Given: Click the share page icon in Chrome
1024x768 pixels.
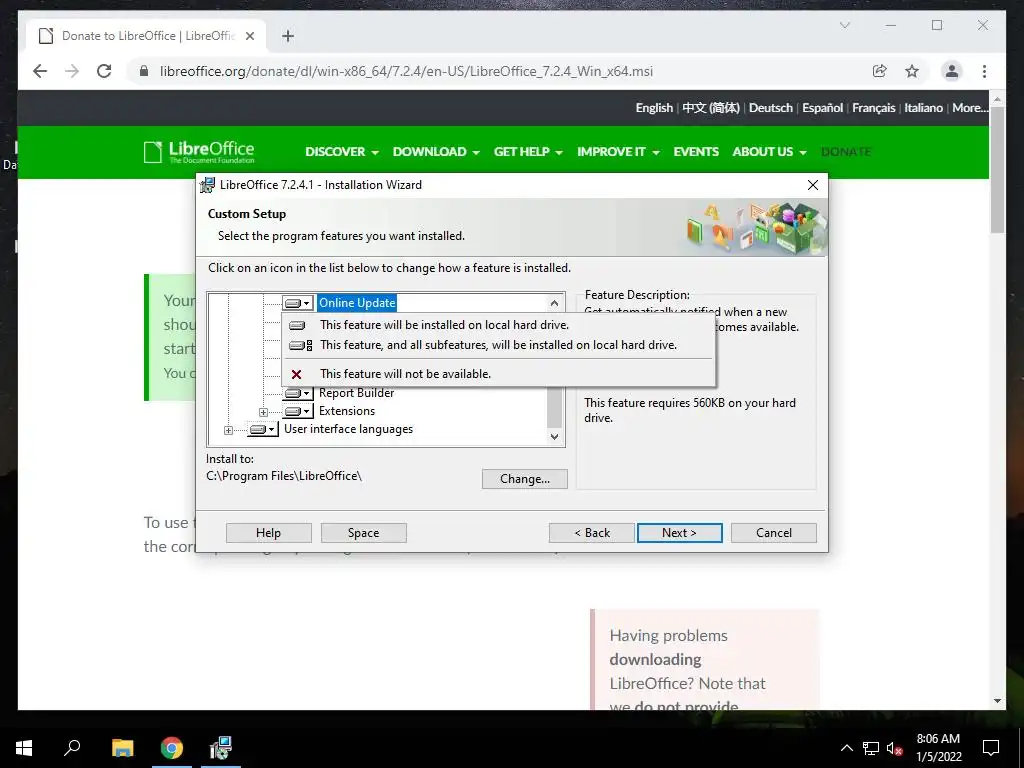Looking at the screenshot, I should point(880,71).
